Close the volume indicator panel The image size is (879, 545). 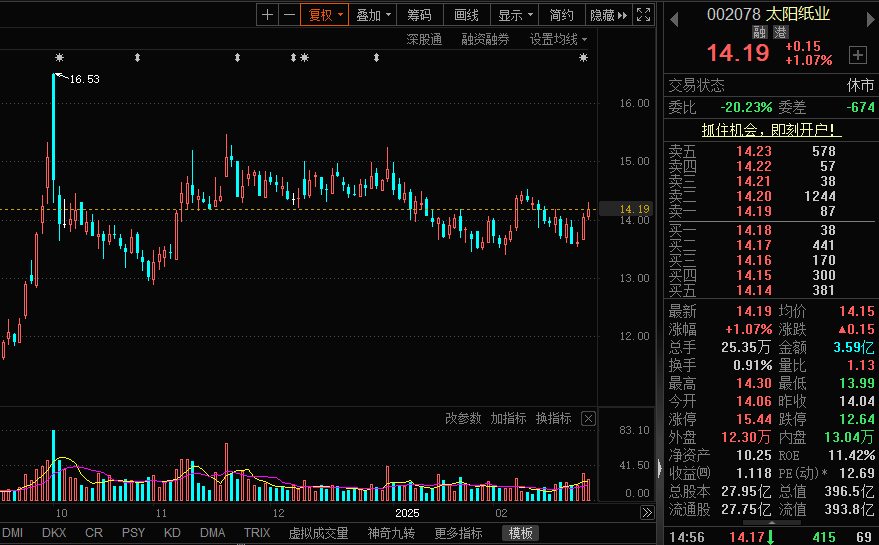click(588, 419)
